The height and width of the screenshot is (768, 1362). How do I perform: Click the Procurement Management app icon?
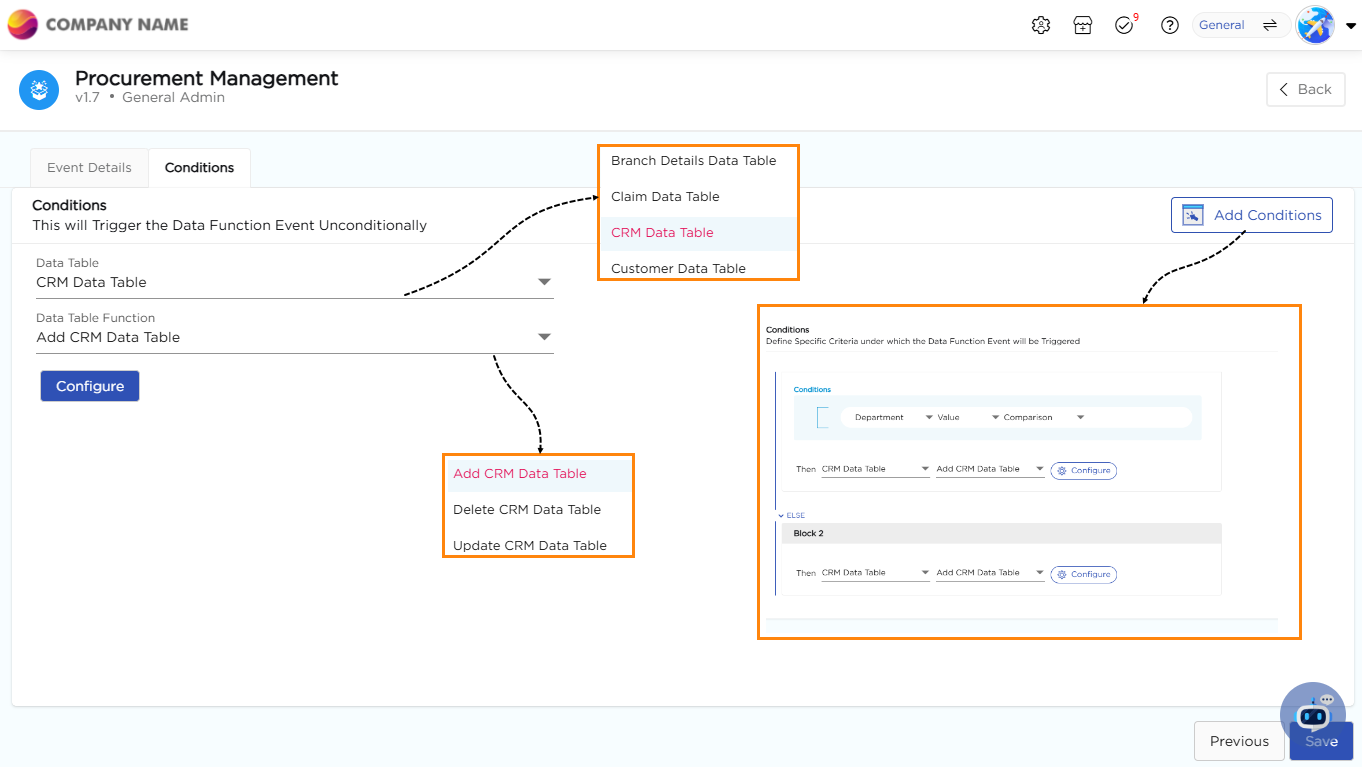coord(39,89)
